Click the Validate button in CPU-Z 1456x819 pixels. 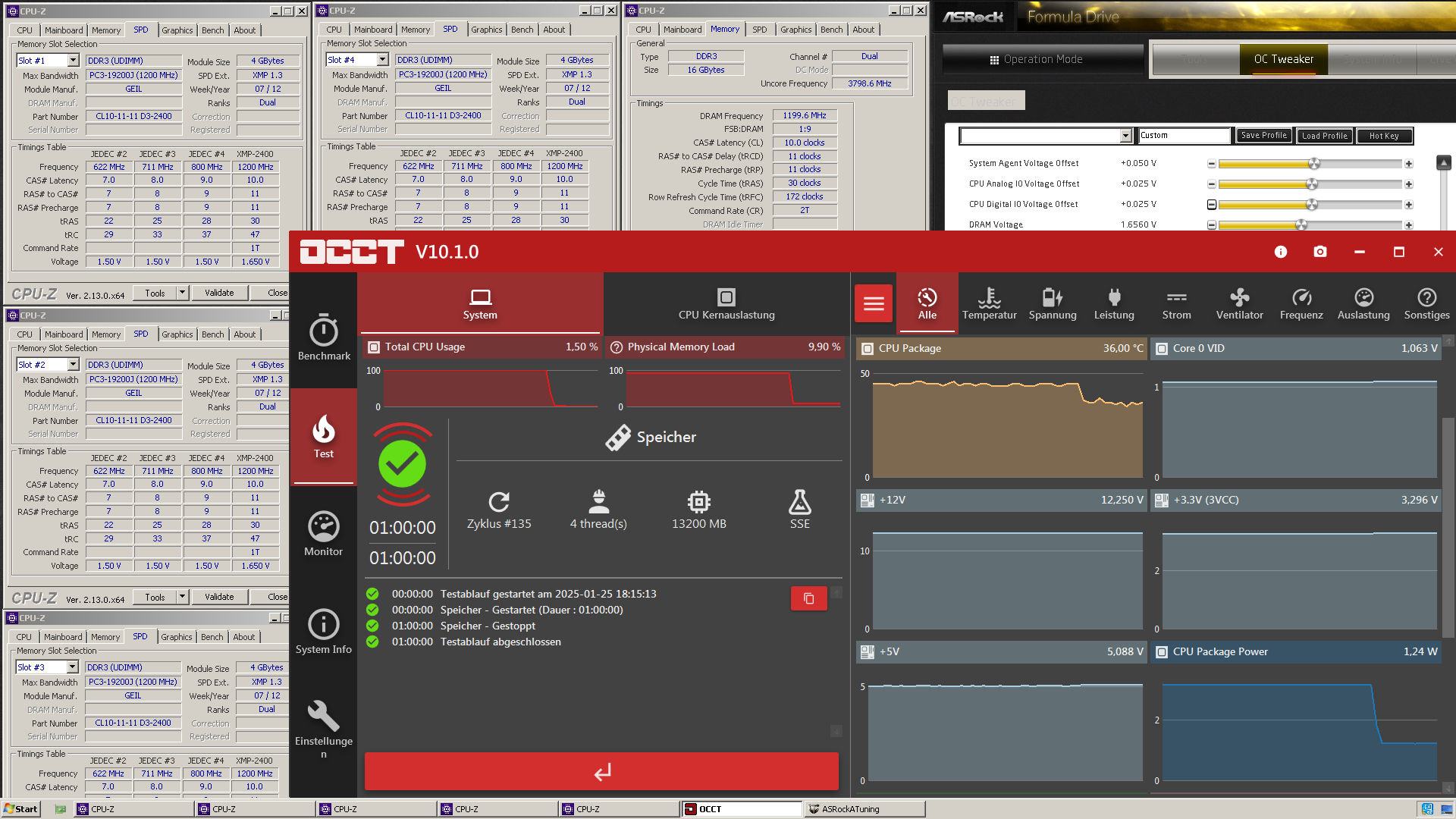tap(219, 293)
